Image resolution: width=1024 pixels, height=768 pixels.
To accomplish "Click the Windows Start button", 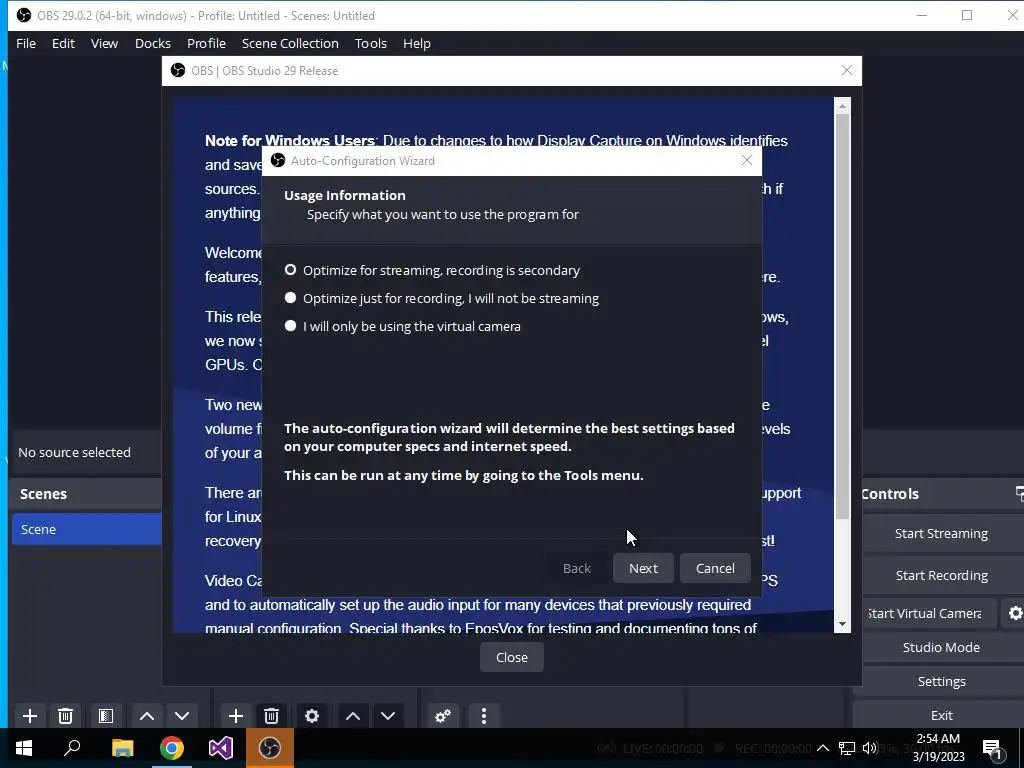I will (x=24, y=748).
